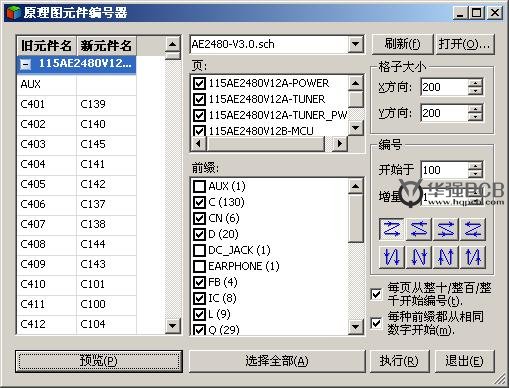The height and width of the screenshot is (388, 509).
Task: Select fourth horizontal numbering direction icon
Action: (473, 229)
